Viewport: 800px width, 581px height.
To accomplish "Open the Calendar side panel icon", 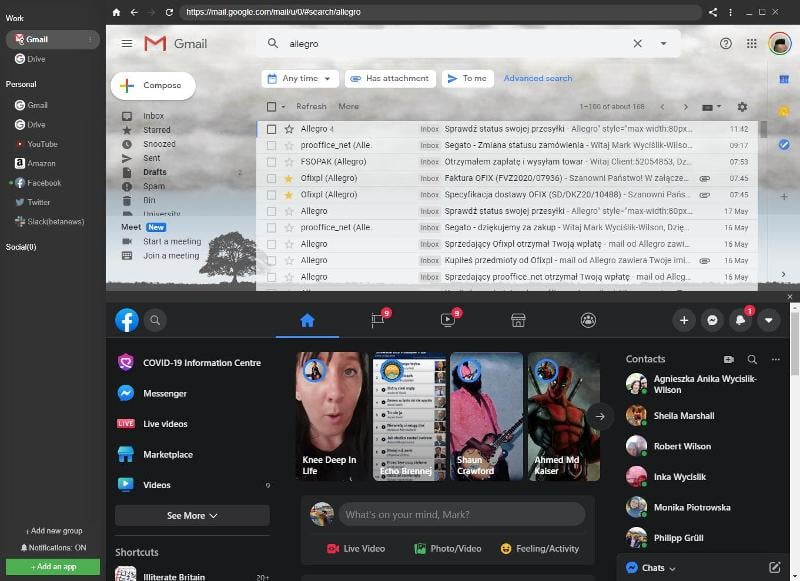I will [784, 79].
